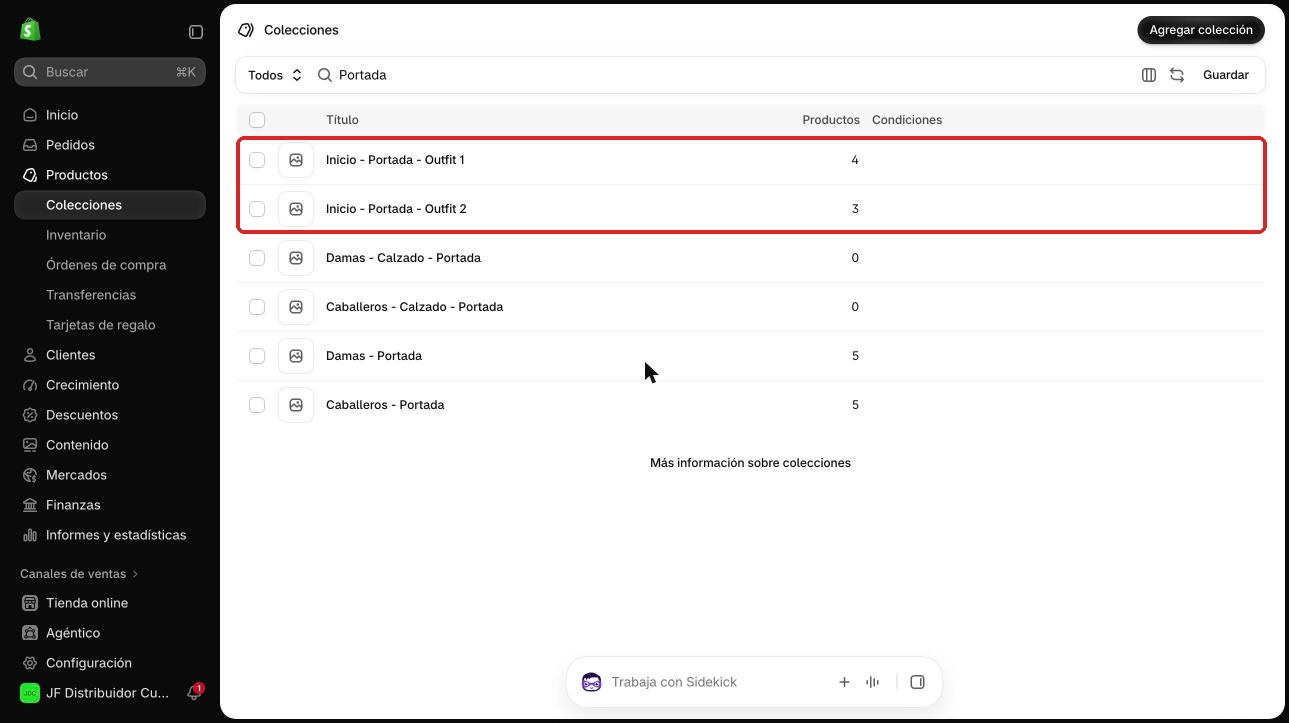Click the notifications bell icon
Screen dimensions: 1289x723
(194, 693)
